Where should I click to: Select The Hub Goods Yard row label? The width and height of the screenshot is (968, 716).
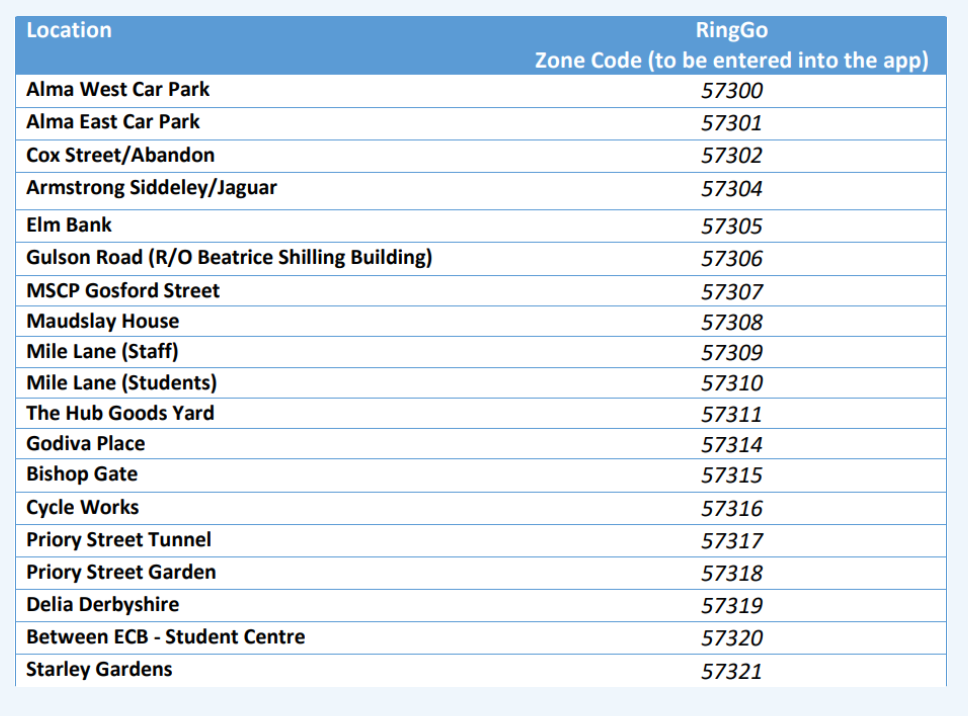(120, 413)
